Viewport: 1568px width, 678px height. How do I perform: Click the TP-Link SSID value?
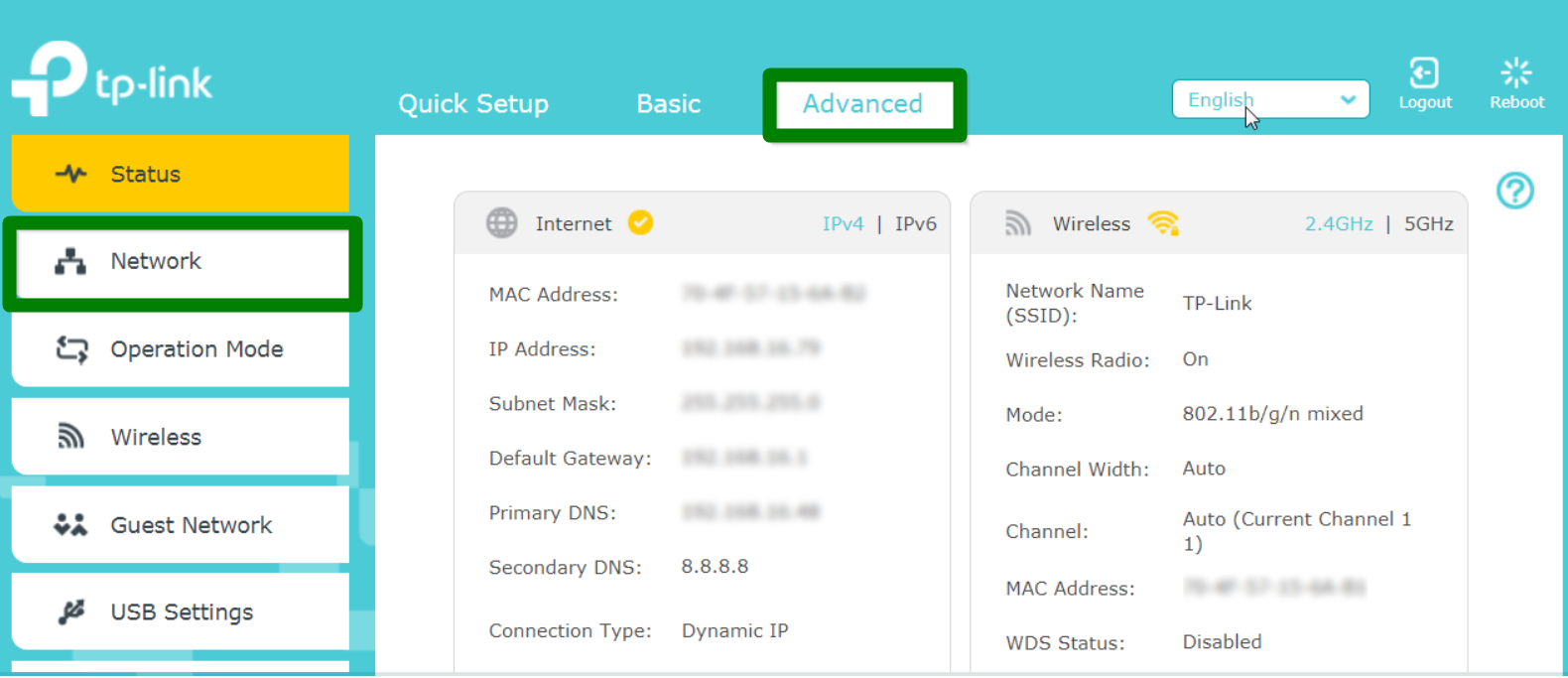click(x=1217, y=304)
